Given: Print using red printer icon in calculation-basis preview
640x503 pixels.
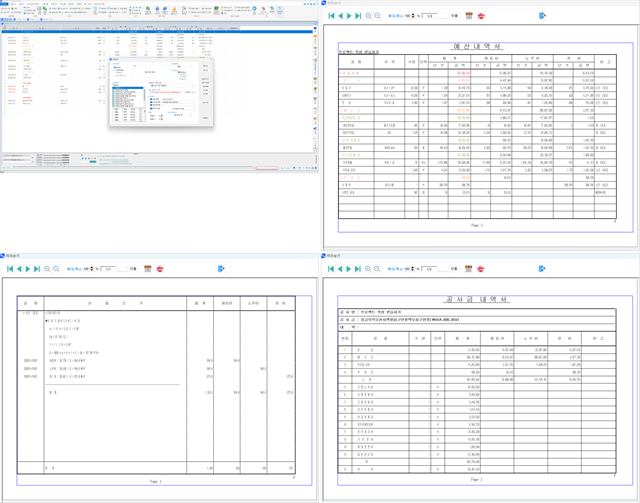Looking at the screenshot, I should (160, 269).
